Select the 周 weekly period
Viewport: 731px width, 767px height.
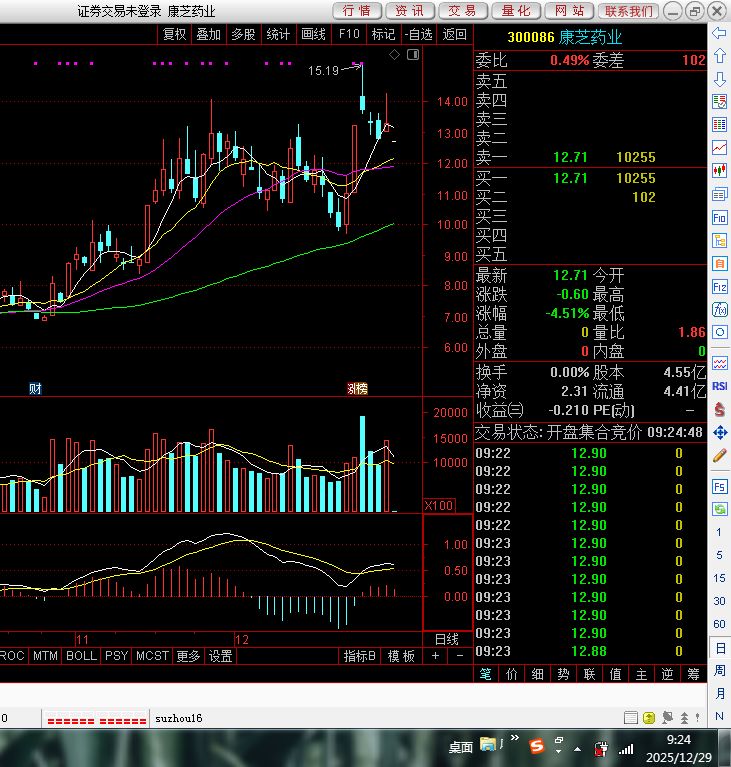pos(720,670)
